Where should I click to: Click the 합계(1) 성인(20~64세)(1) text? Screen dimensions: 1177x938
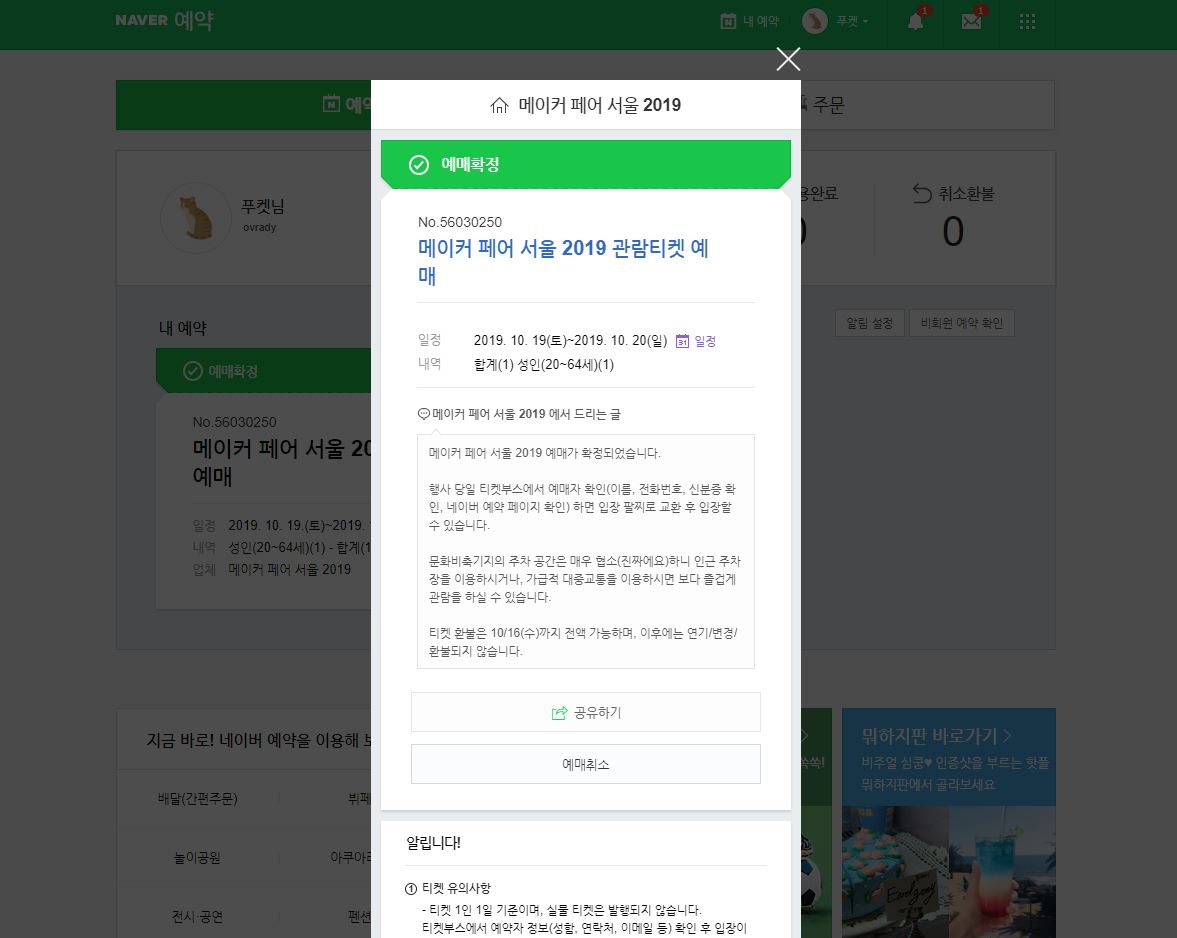pos(543,365)
